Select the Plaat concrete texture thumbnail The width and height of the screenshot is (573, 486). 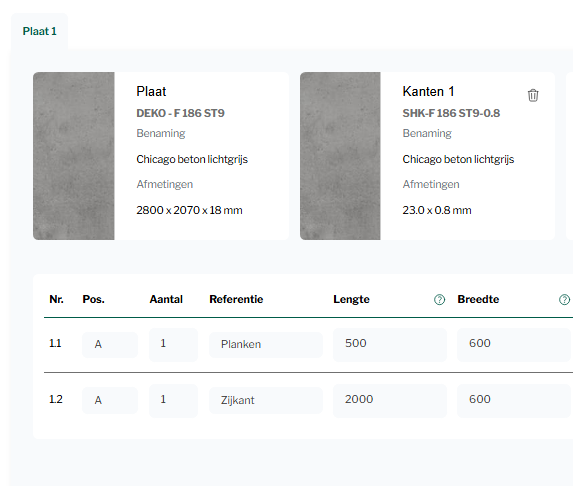(x=74, y=156)
